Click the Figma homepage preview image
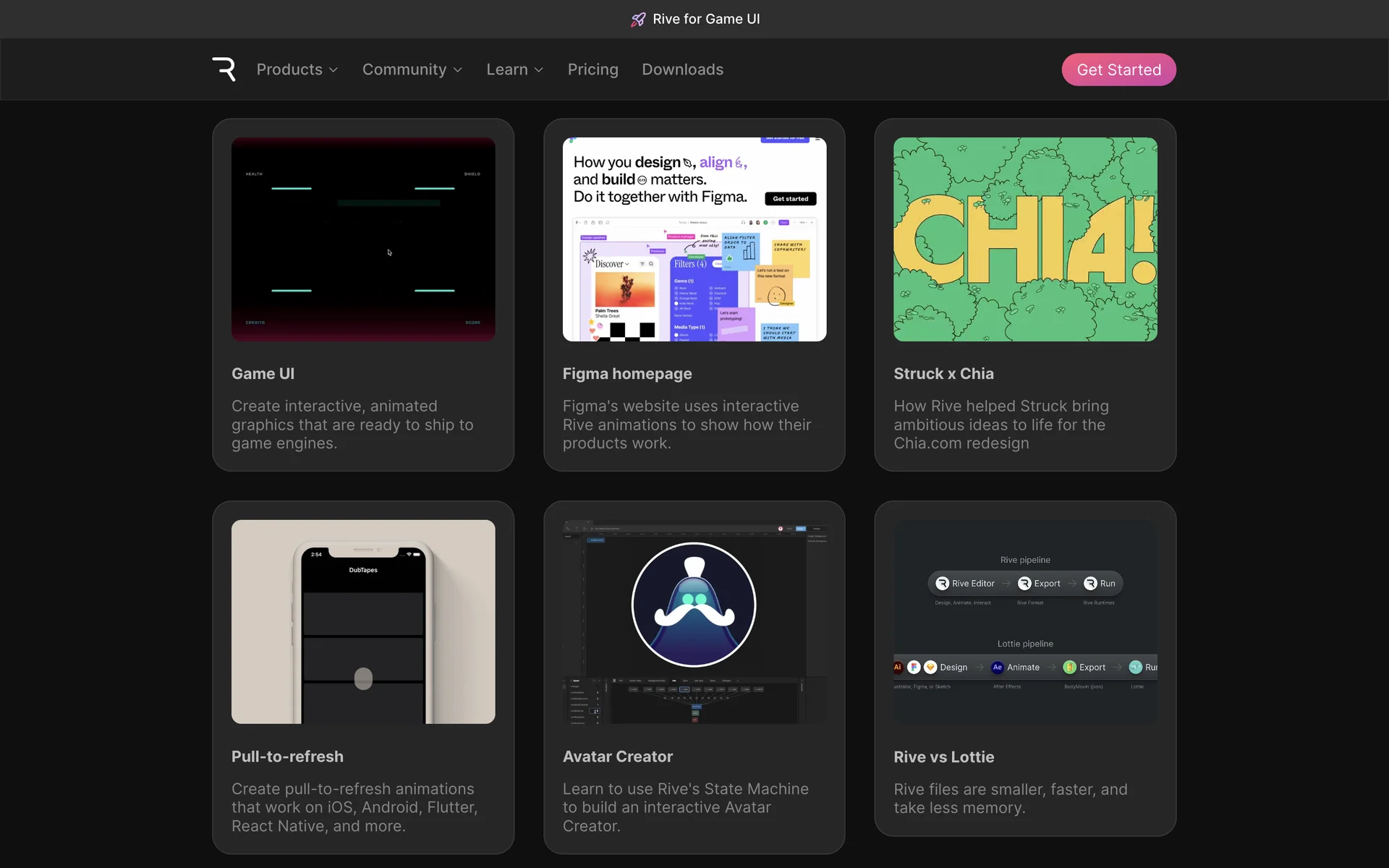Viewport: 1389px width, 868px height. (694, 239)
